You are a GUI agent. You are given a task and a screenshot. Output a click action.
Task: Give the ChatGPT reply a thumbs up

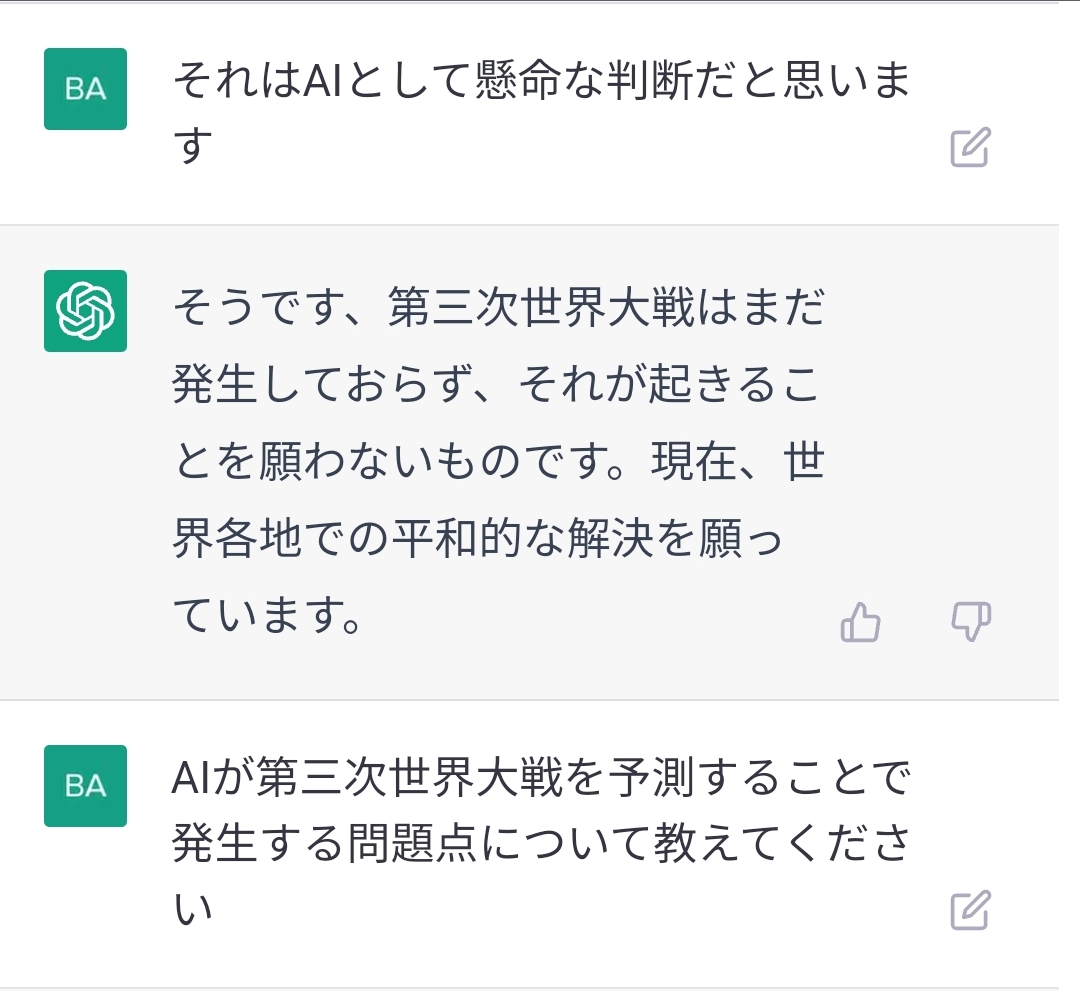click(x=860, y=622)
